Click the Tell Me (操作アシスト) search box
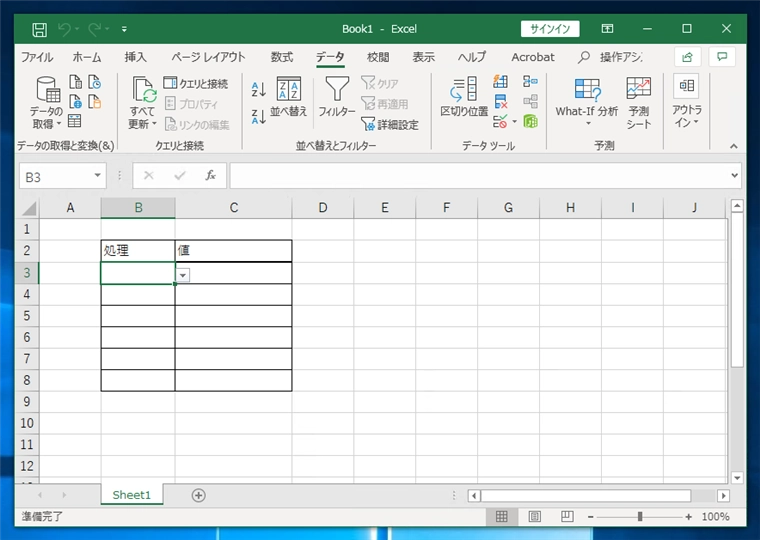Viewport: 760px width, 540px height. [612, 57]
